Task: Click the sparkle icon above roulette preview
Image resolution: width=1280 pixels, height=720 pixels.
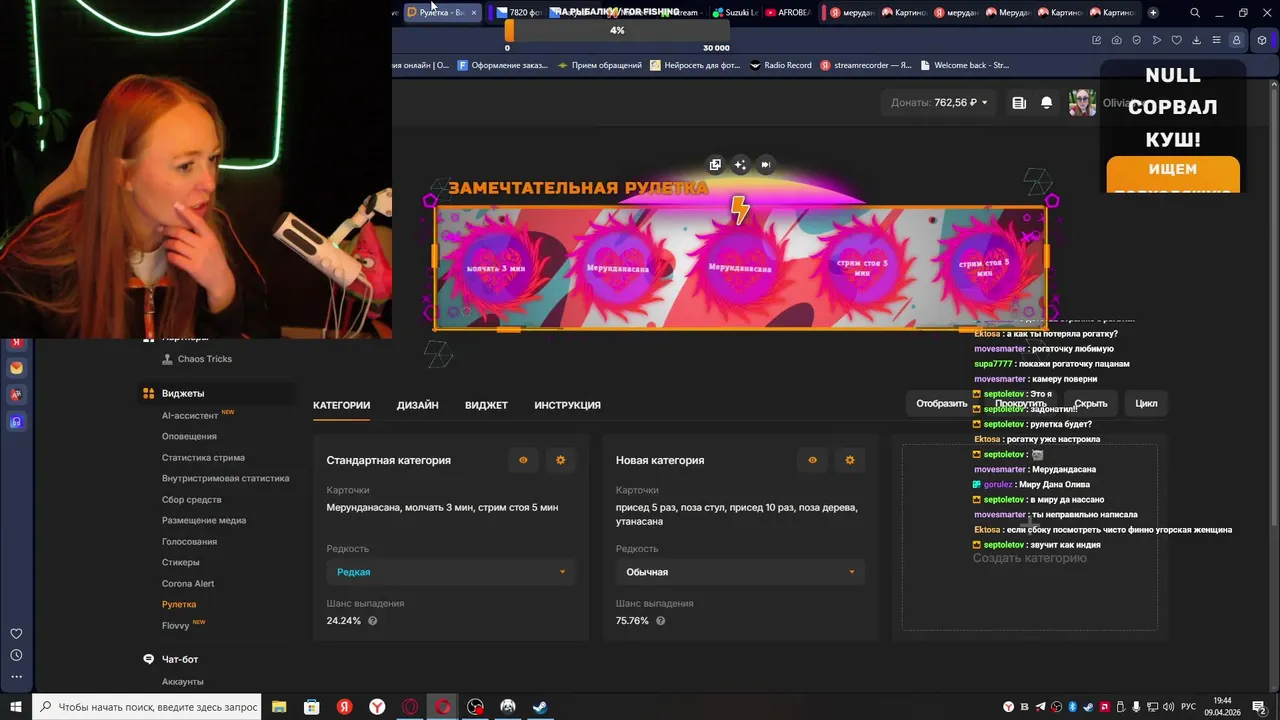Action: (740, 165)
